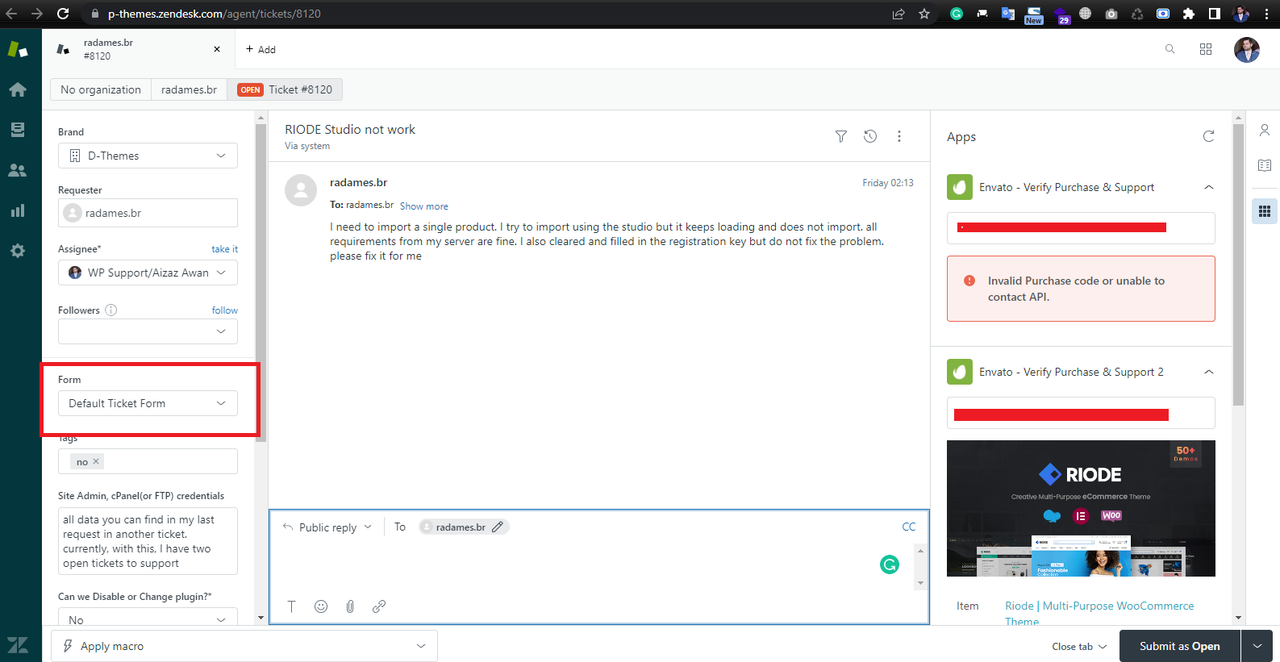Open the Admin gear icon in sidebar

(17, 251)
